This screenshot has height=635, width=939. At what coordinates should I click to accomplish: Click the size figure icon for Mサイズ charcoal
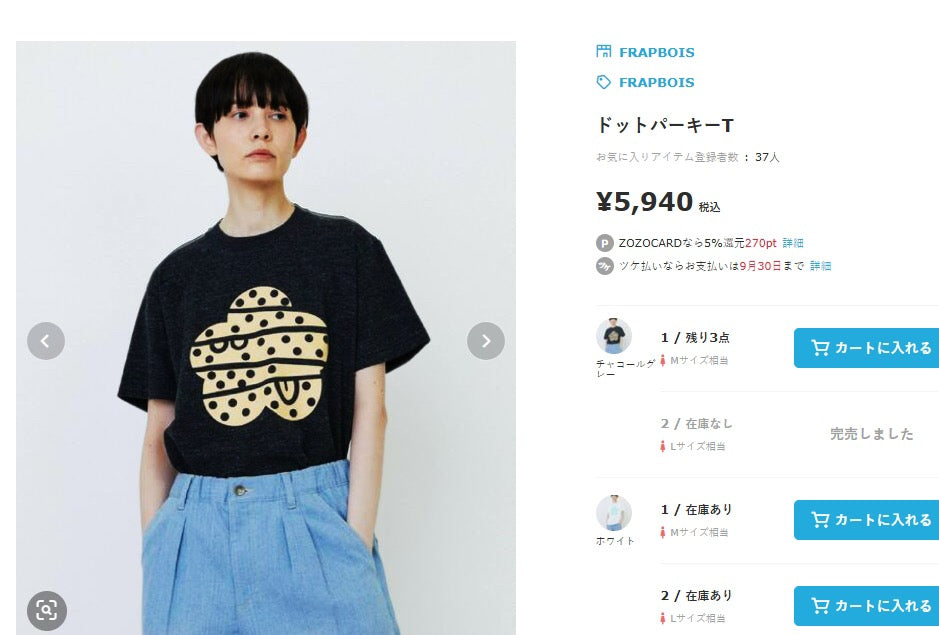pos(663,361)
